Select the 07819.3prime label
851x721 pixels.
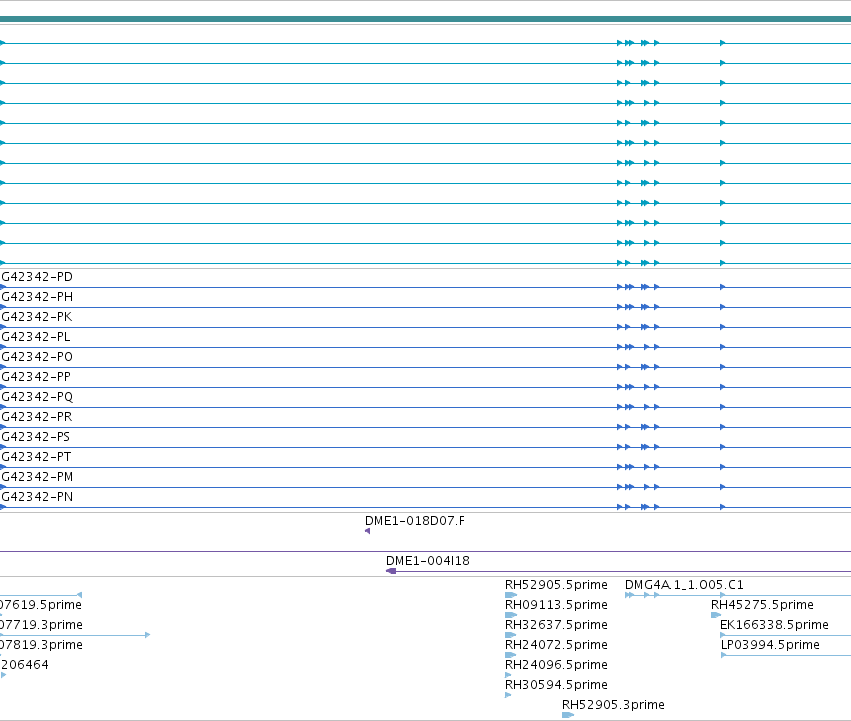pyautogui.click(x=41, y=645)
